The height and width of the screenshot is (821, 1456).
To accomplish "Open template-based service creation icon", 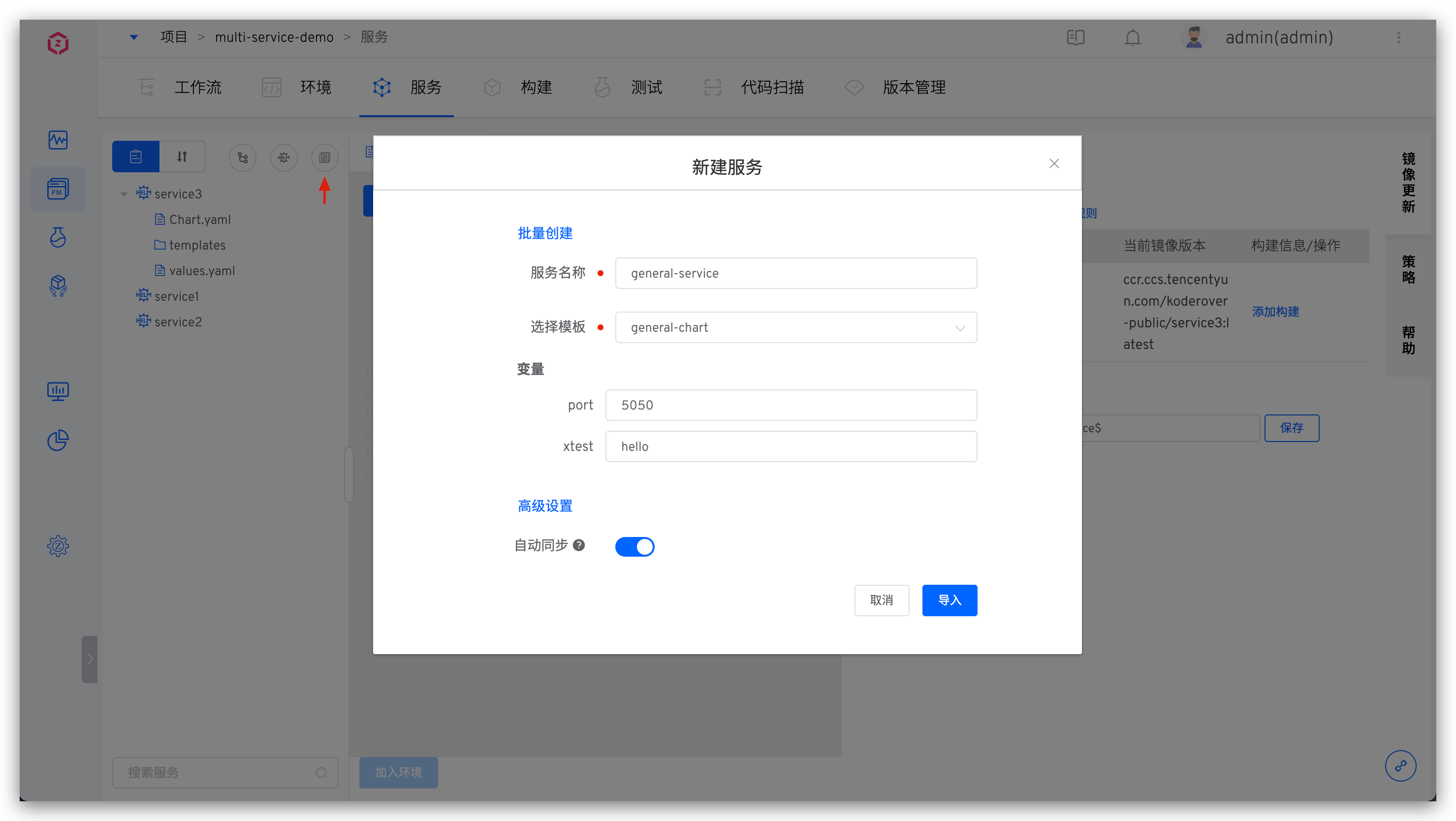I will pos(325,158).
